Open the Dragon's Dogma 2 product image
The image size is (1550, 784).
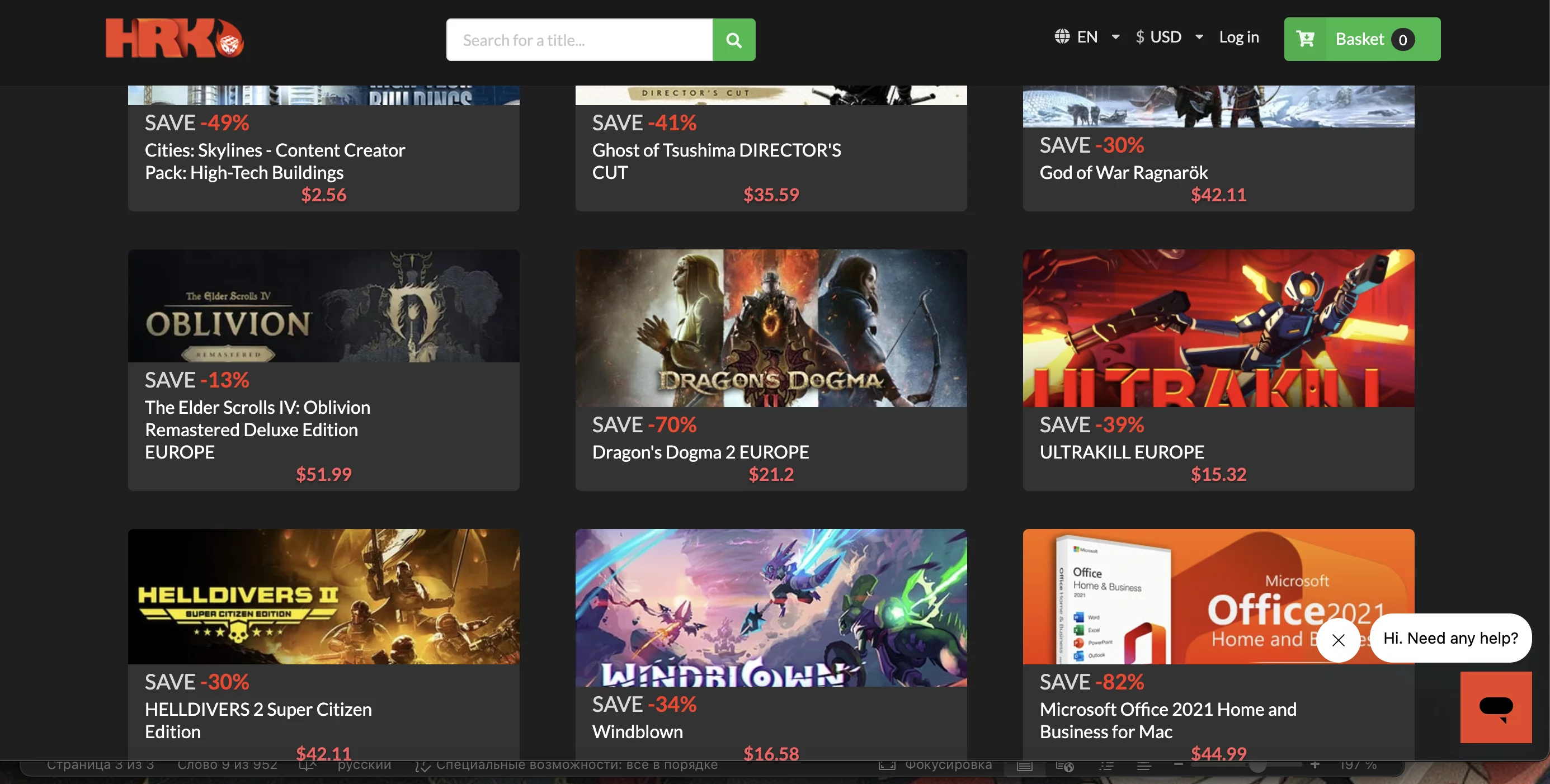point(771,328)
